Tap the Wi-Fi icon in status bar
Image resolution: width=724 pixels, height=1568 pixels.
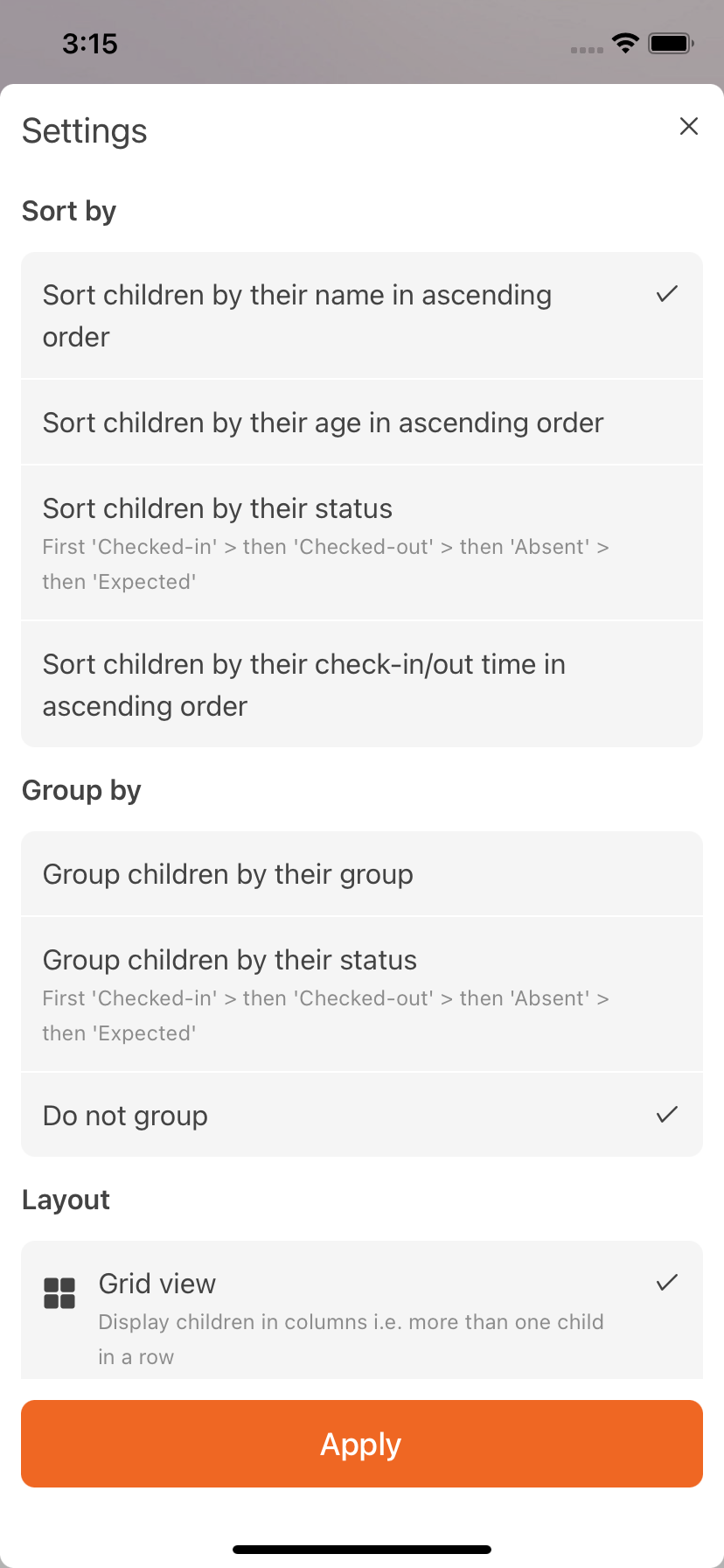pos(625,43)
